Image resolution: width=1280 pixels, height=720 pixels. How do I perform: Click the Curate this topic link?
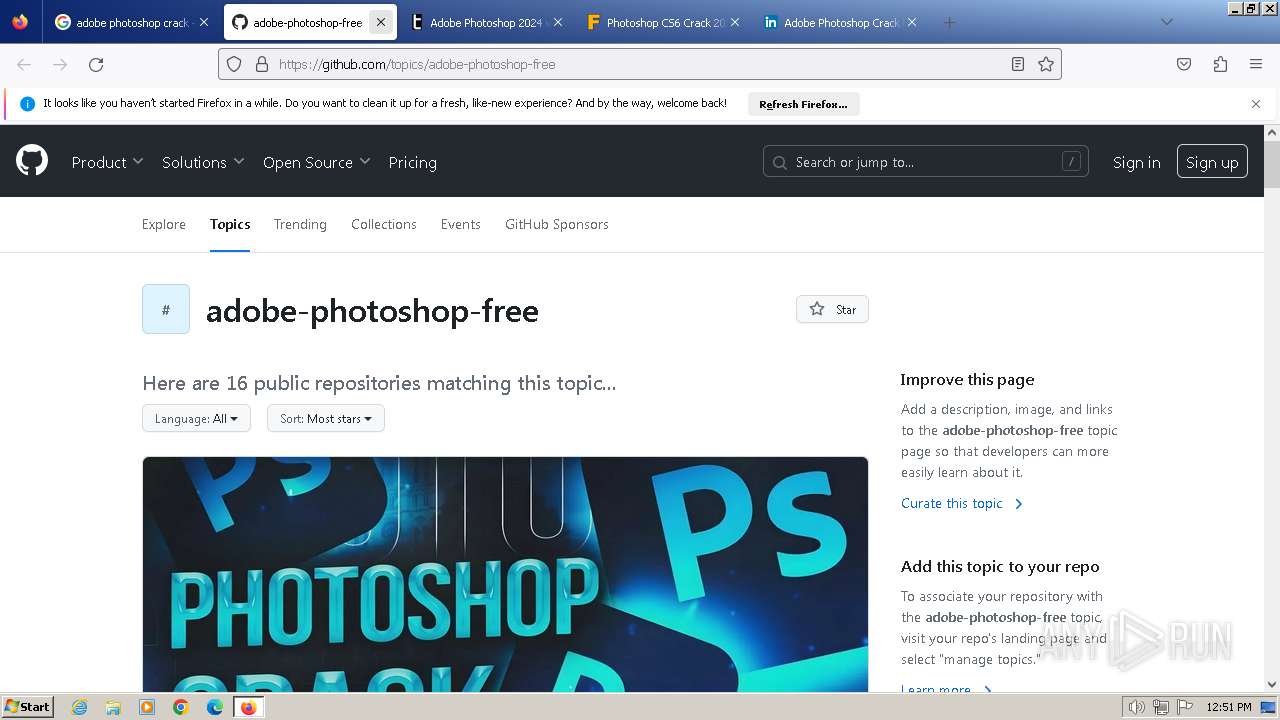click(962, 503)
